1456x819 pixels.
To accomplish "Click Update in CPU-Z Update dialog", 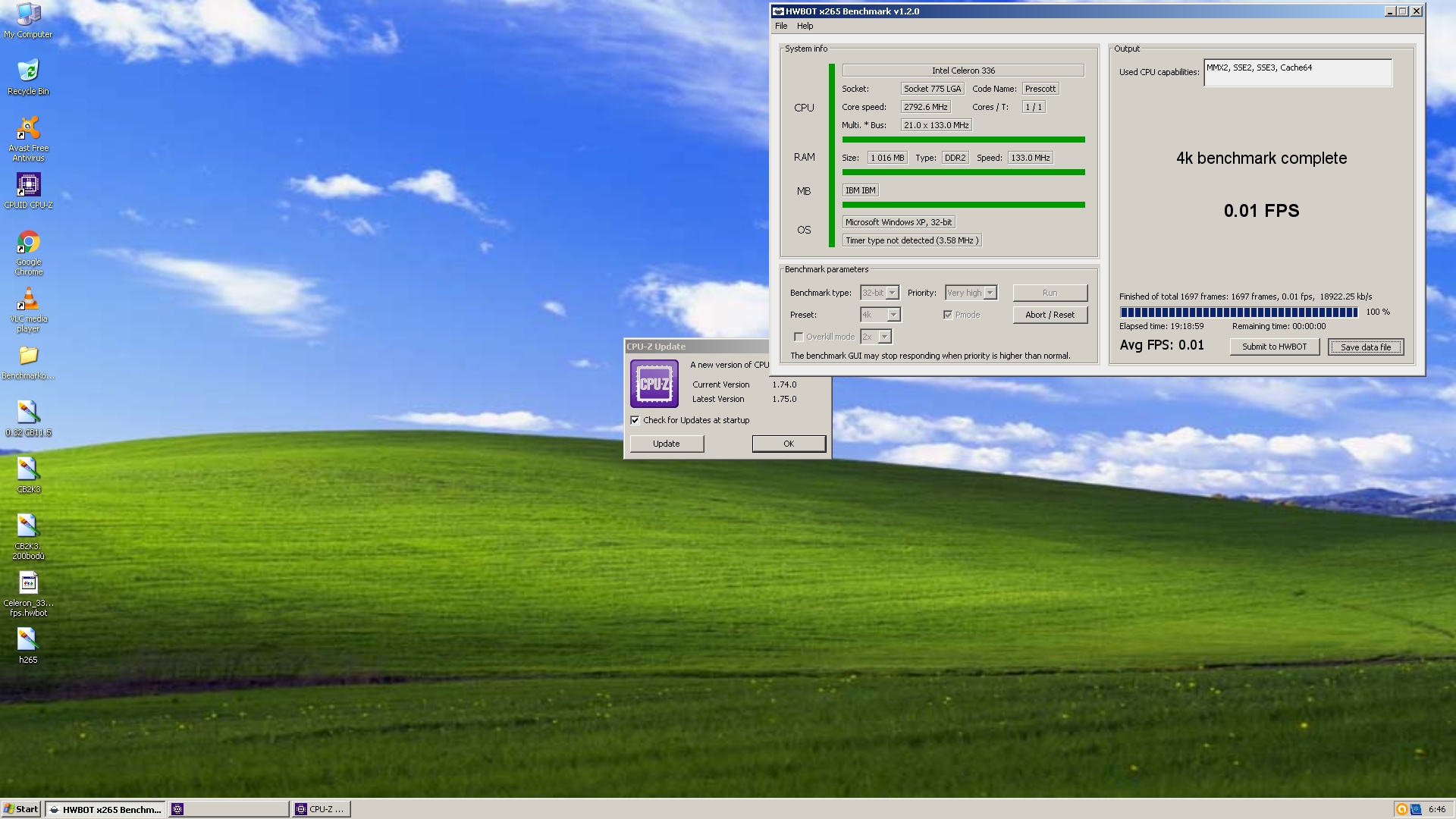I will [667, 444].
